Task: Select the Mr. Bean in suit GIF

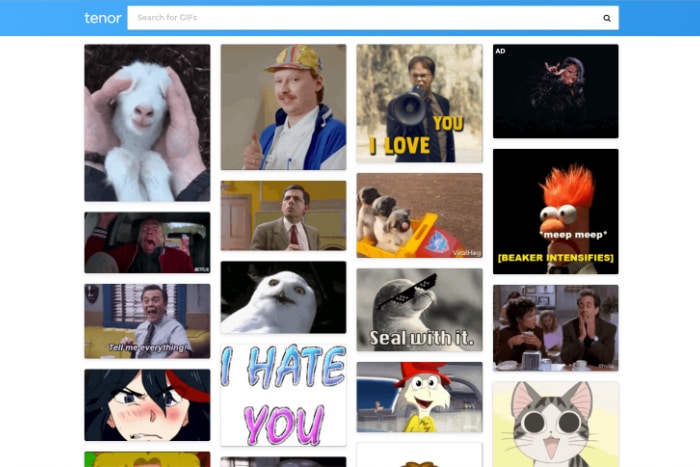Action: click(x=283, y=215)
